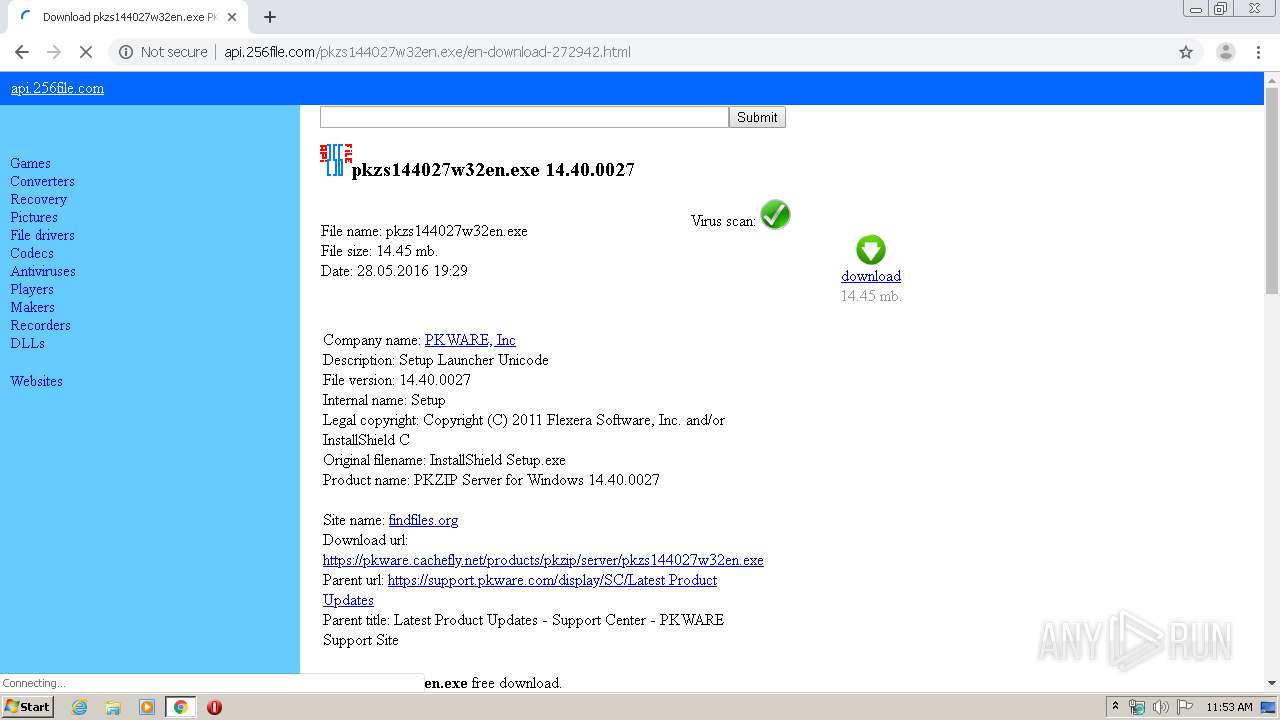1280x720 pixels.
Task: Stop page loading with the X button
Action: click(86, 52)
